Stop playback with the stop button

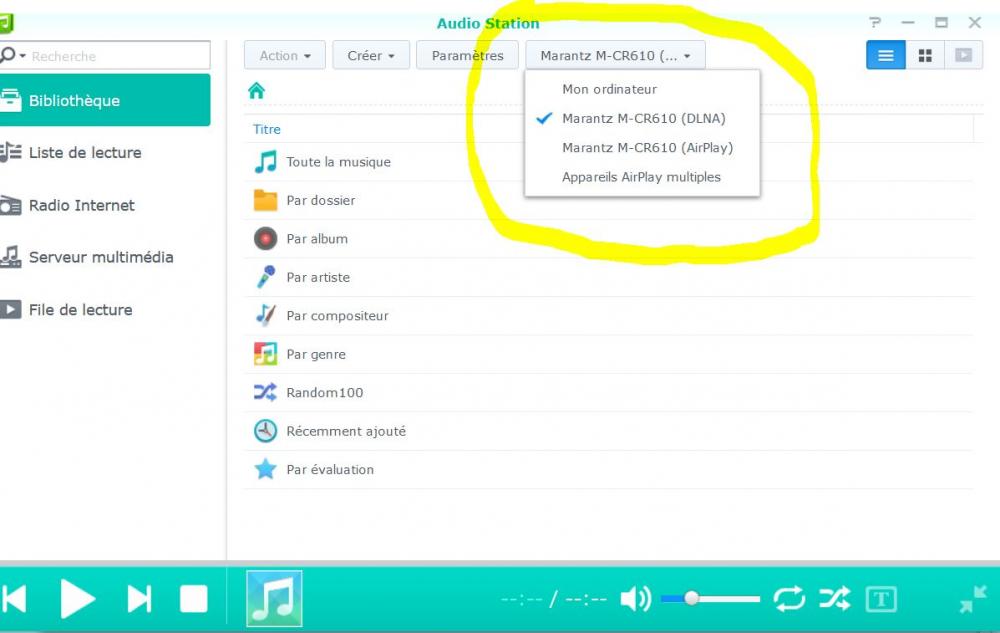(193, 599)
